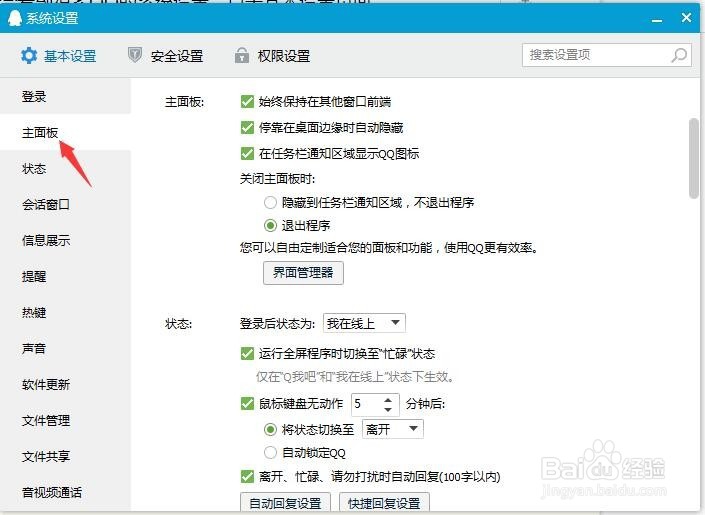Open 文件管理 in the sidebar
This screenshot has height=515, width=705.
tap(65, 420)
